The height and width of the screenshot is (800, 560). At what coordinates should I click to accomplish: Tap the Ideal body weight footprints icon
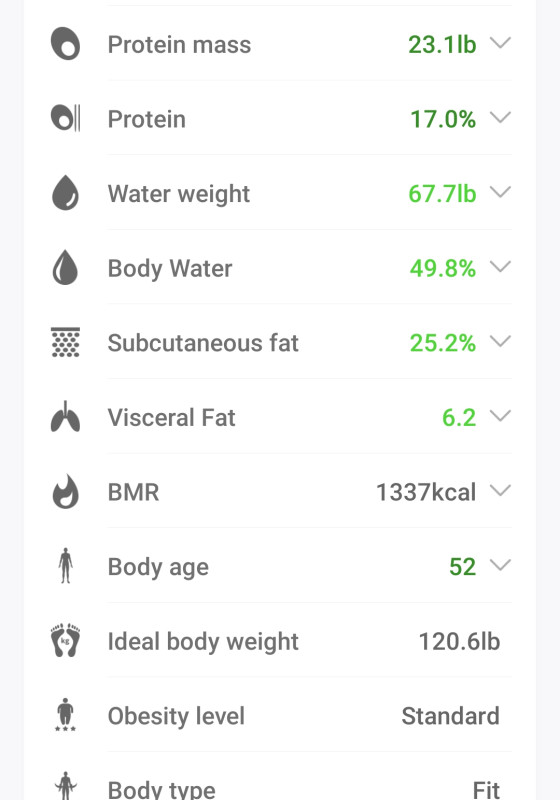65,640
